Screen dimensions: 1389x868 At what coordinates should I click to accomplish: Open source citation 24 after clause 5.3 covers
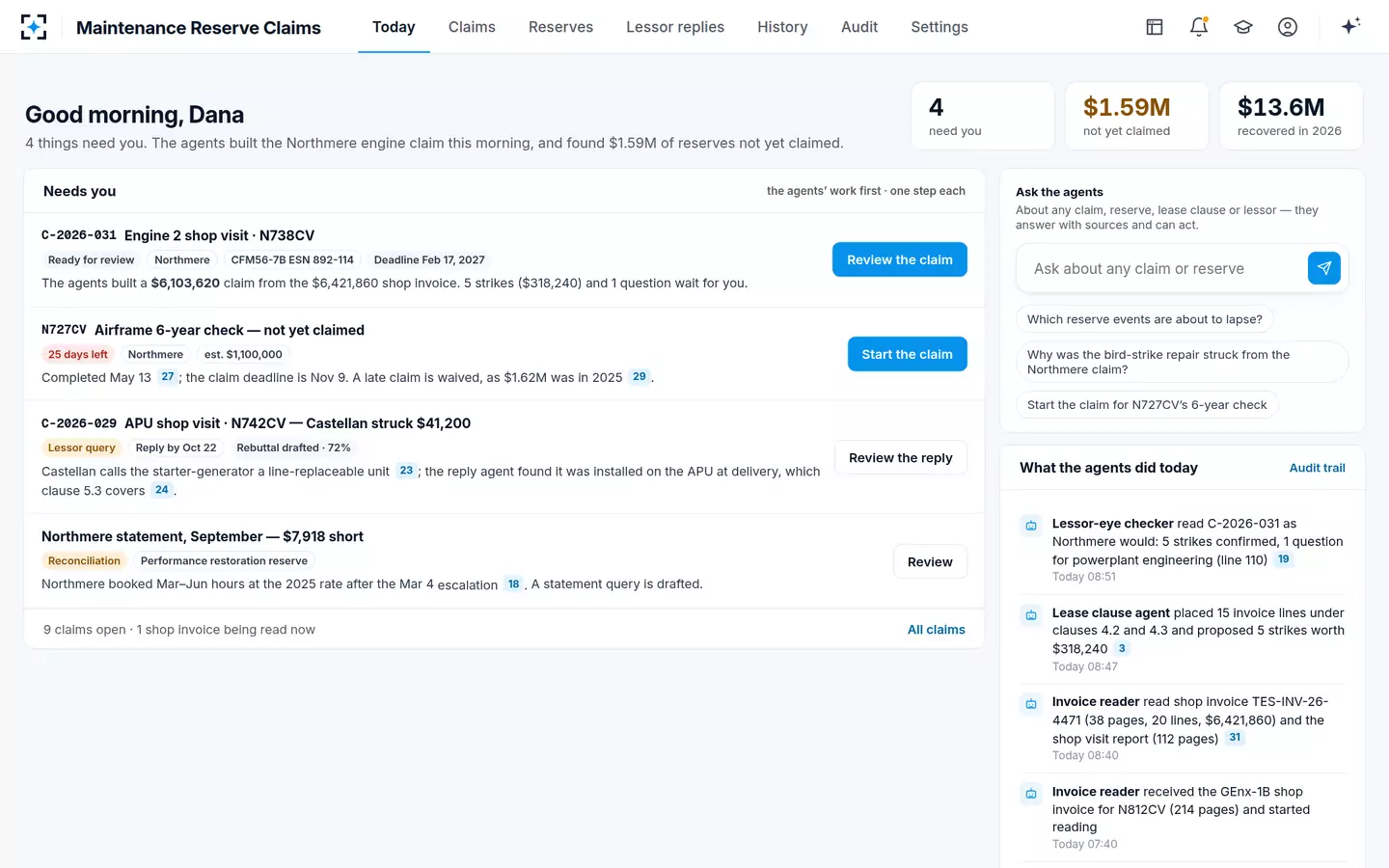point(162,490)
